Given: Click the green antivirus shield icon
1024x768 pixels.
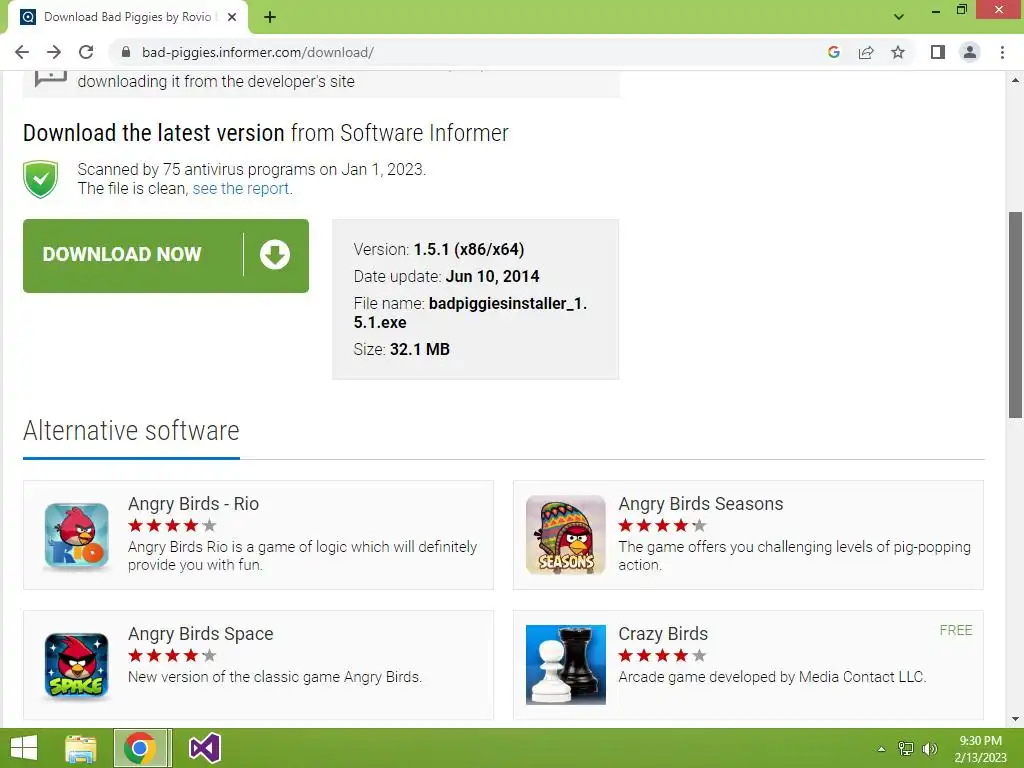Looking at the screenshot, I should (x=40, y=179).
